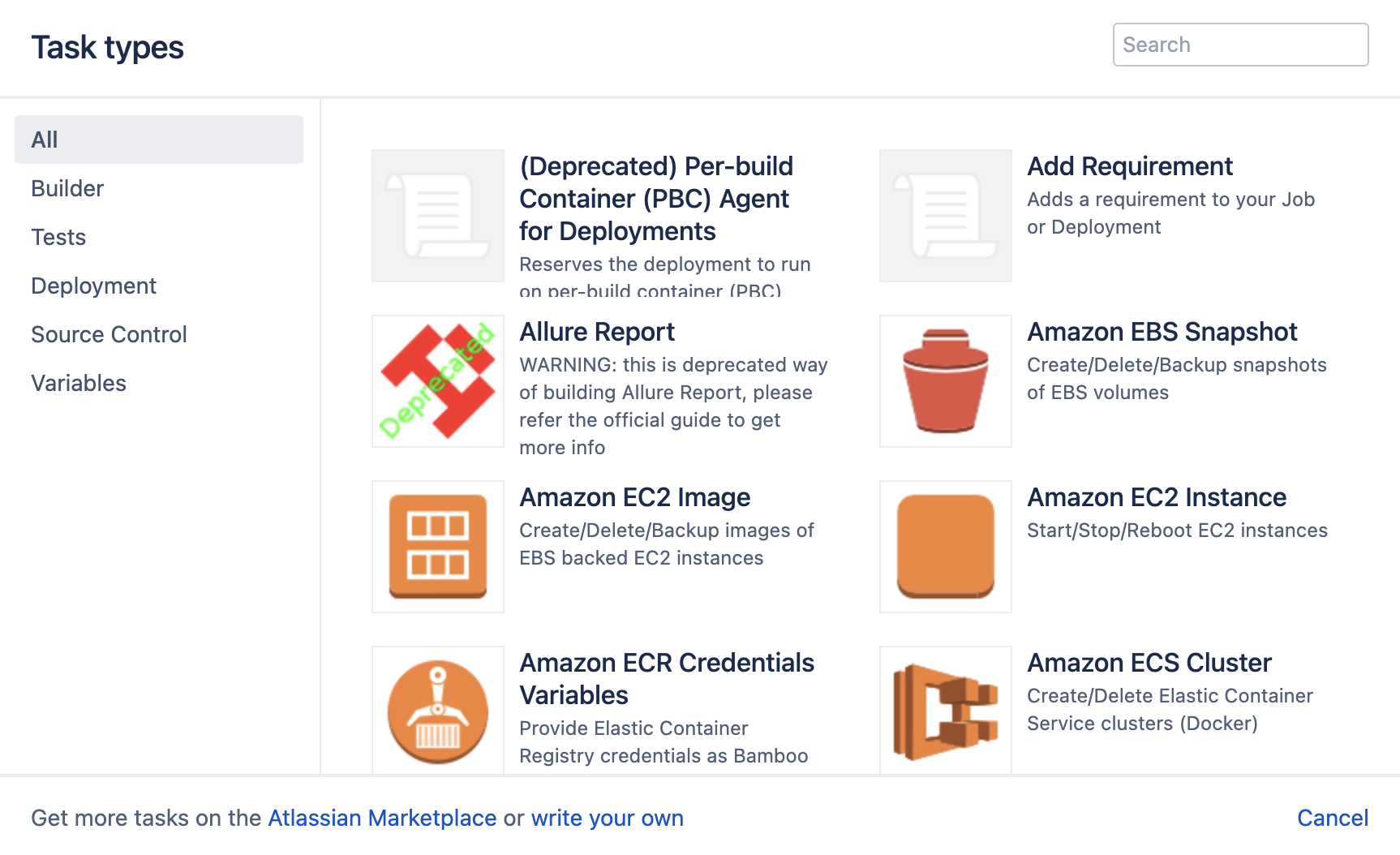Focus the Search task types field
The width and height of the screenshot is (1400, 855).
coord(1240,45)
